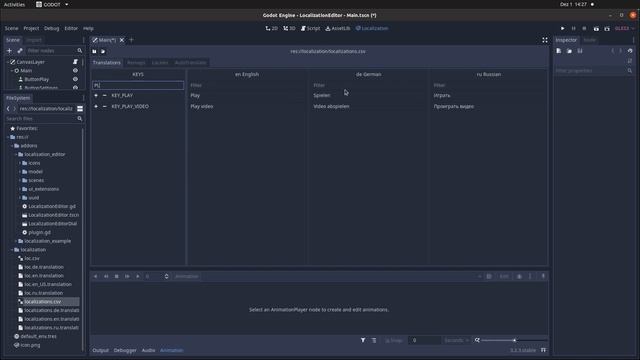
Task: Adjust the animation timeline zoom slider
Action: [514, 340]
